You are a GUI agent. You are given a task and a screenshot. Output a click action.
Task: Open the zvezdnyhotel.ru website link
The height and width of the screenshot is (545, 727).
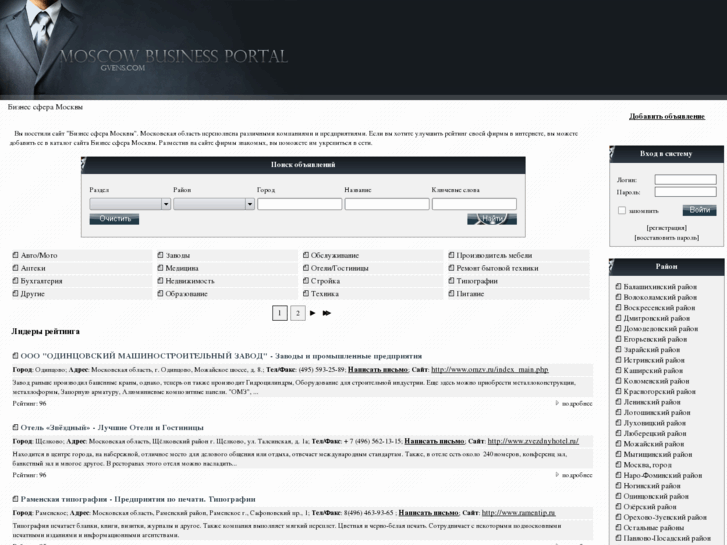[533, 441]
